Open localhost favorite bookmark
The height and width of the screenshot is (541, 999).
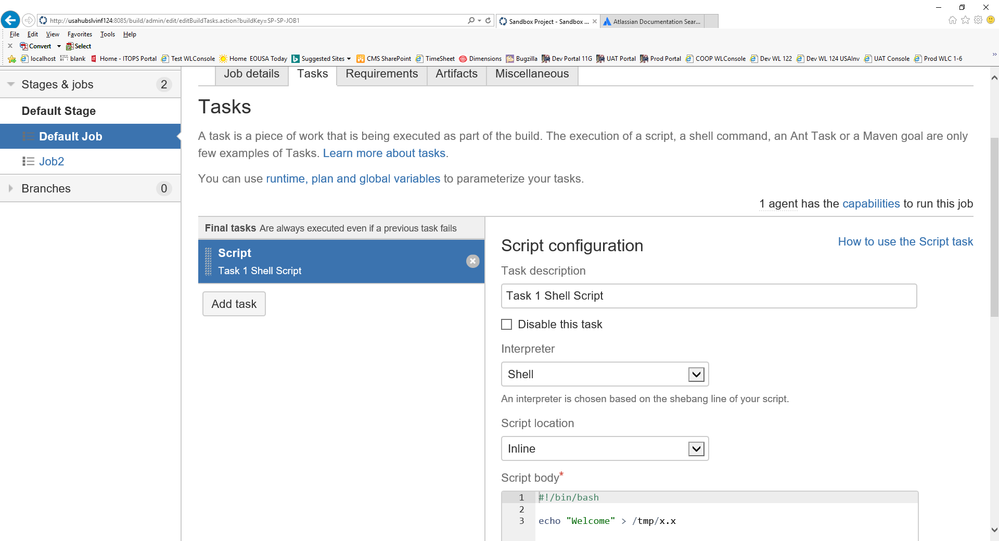[x=38, y=59]
